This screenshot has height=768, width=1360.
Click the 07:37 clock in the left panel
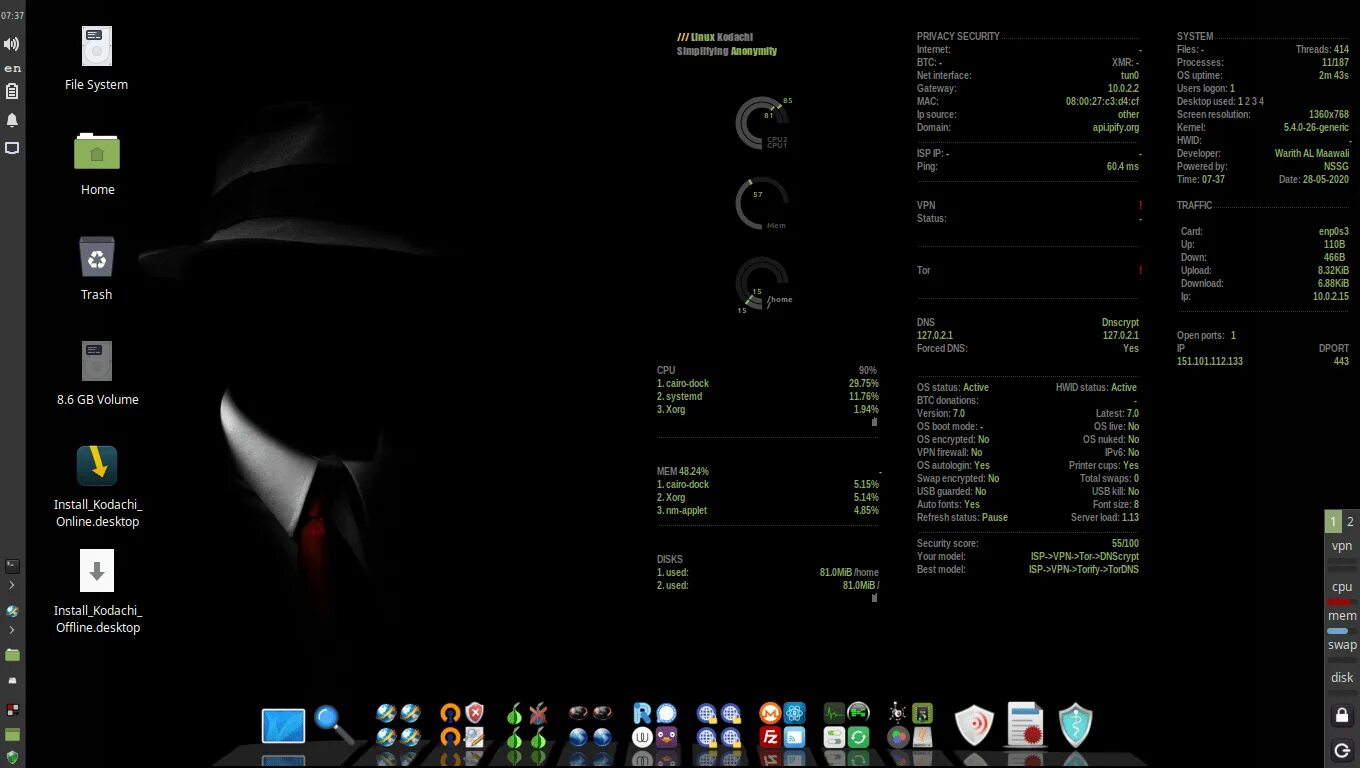[x=12, y=16]
